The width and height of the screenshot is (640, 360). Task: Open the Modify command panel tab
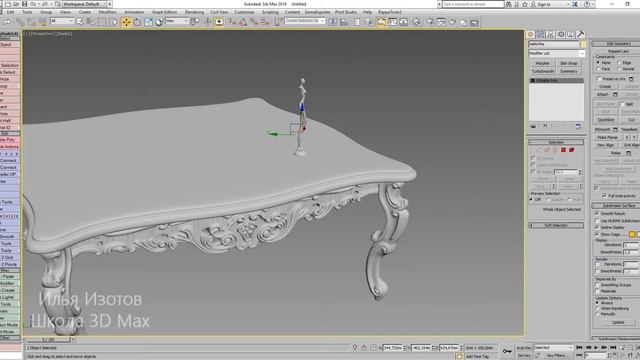540,35
